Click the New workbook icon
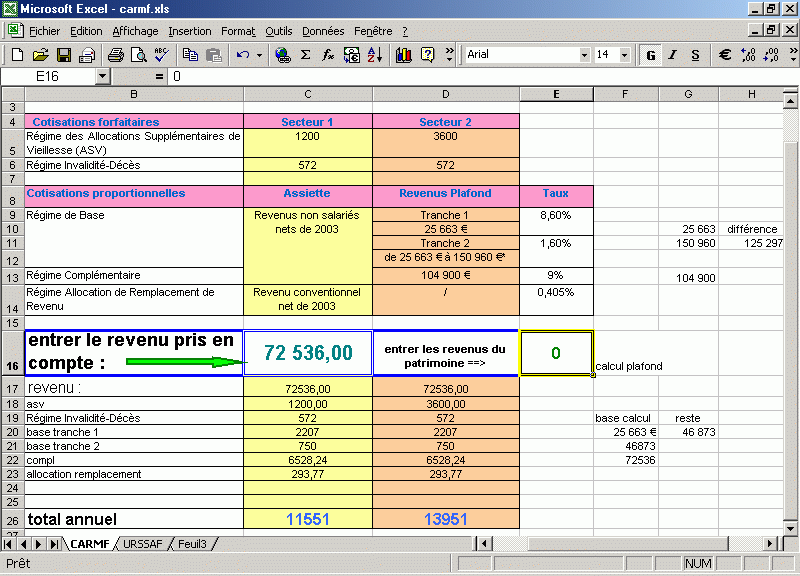The height and width of the screenshot is (576, 800). point(17,55)
